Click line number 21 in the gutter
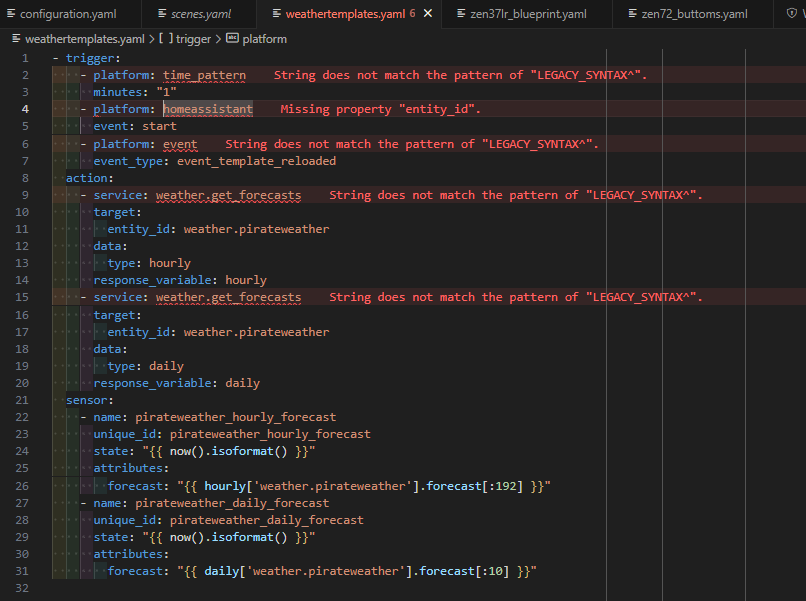This screenshot has height=601, width=806. tap(22, 400)
